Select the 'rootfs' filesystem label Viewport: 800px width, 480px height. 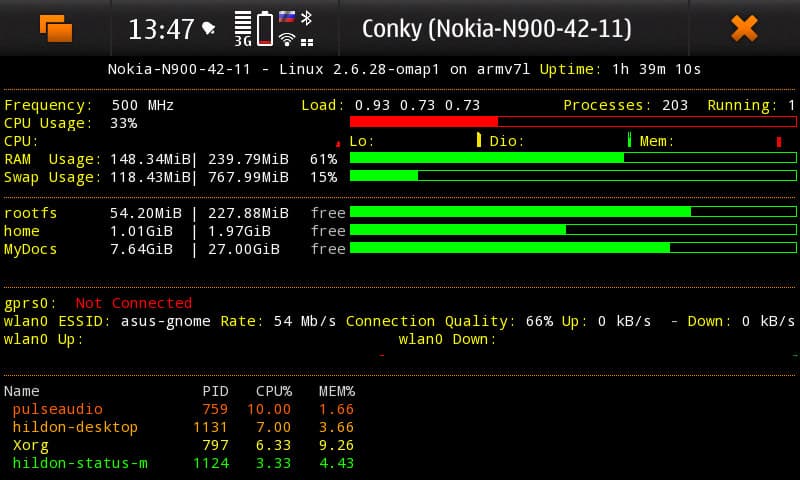(30, 213)
